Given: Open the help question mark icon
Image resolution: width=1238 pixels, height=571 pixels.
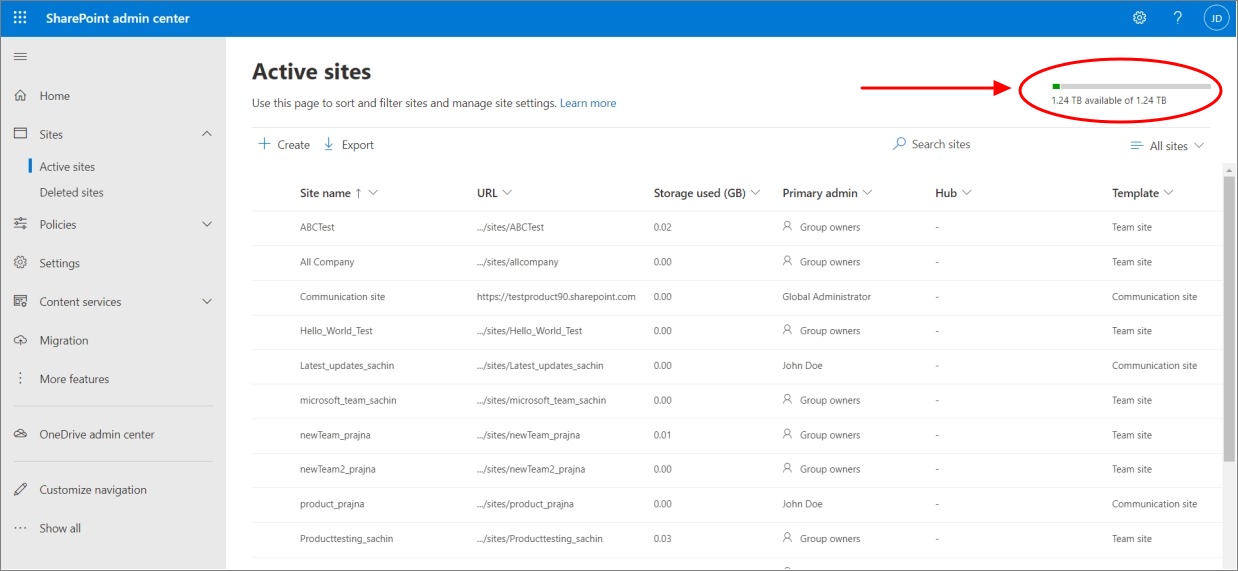Looking at the screenshot, I should [1178, 18].
